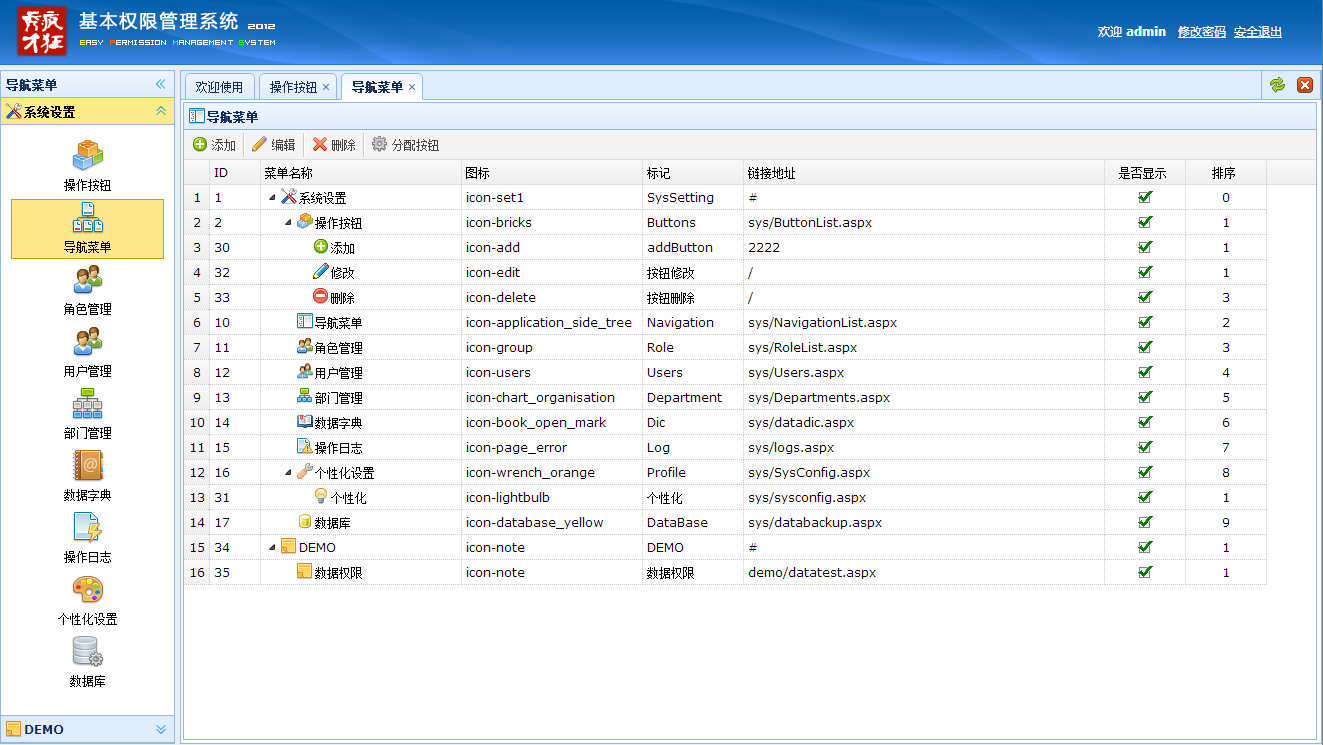Click the 链接地址 column header

tap(924, 173)
